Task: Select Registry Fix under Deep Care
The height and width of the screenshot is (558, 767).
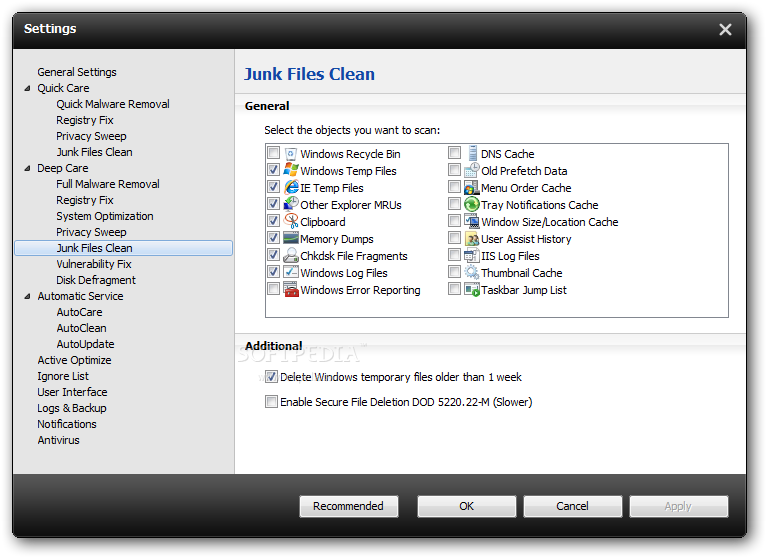Action: point(85,200)
